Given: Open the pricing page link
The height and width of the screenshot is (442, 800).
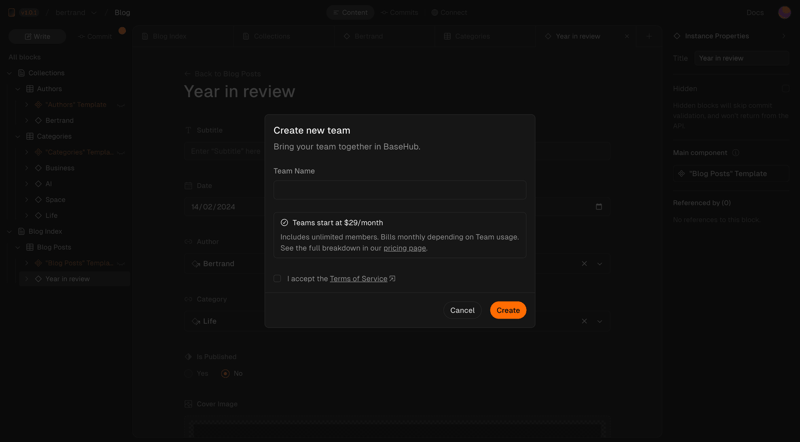Looking at the screenshot, I should coord(405,248).
